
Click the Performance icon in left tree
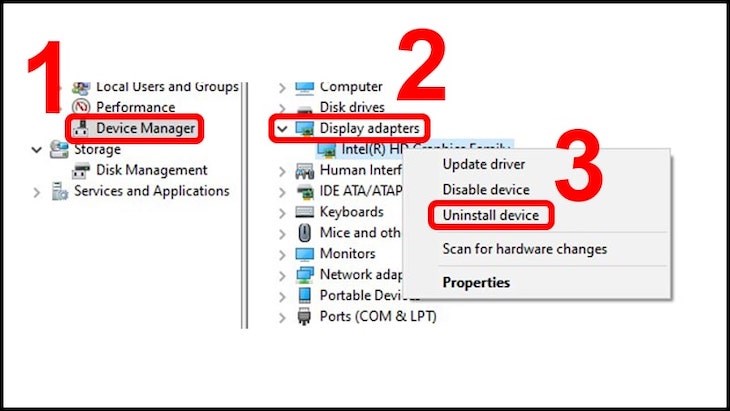(82, 107)
